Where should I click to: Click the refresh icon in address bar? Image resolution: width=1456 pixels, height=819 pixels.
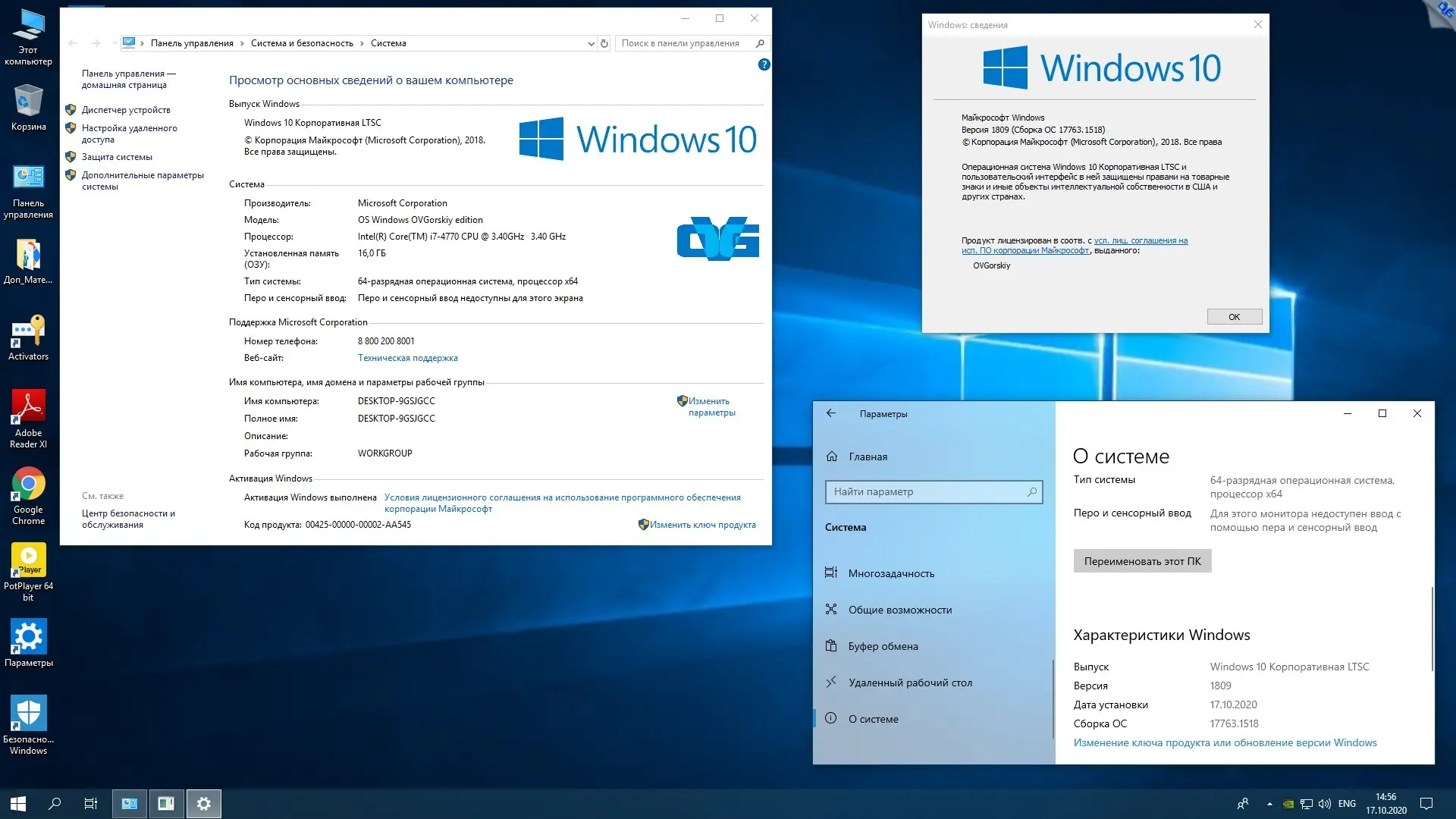[604, 43]
